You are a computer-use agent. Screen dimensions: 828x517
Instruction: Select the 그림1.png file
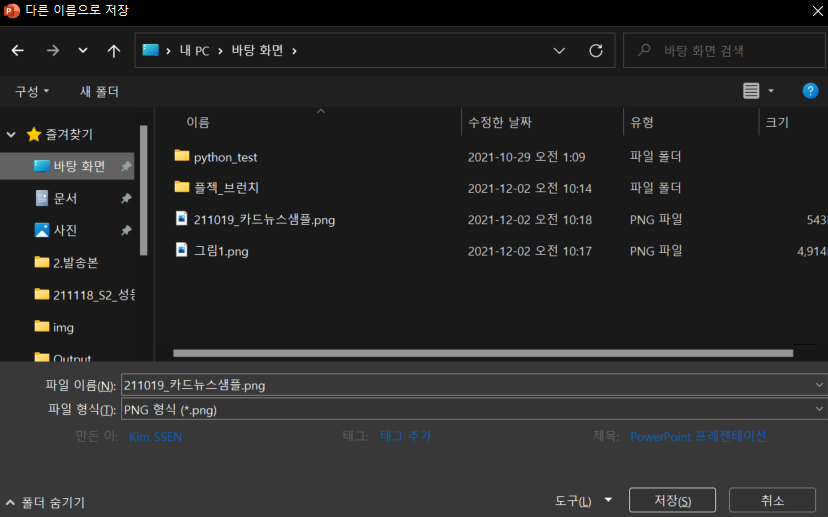(x=221, y=251)
